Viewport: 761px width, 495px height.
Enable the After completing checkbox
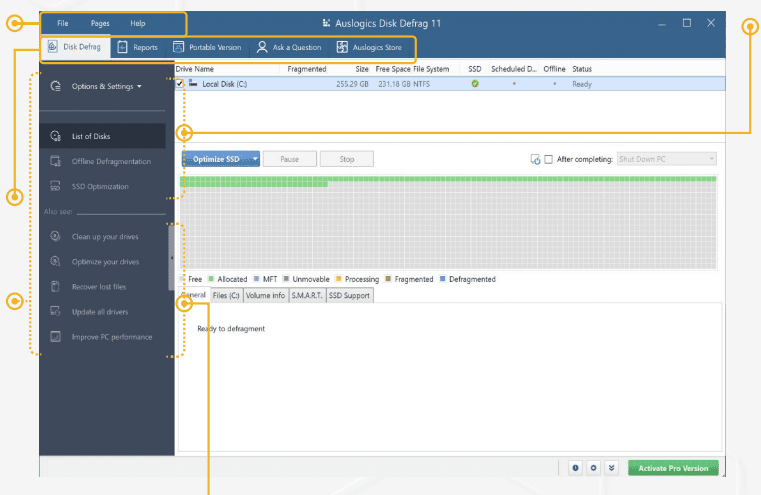[548, 159]
